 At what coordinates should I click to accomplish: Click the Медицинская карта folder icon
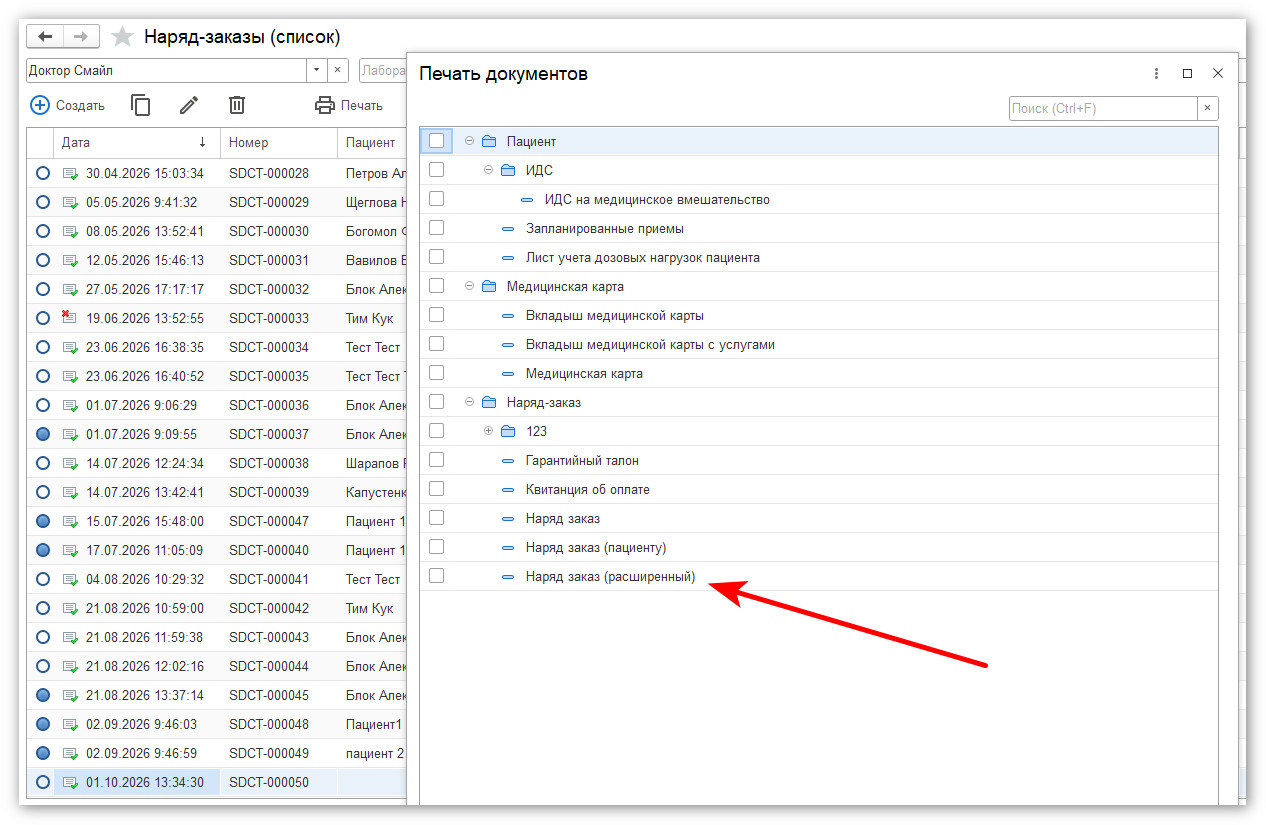point(488,286)
